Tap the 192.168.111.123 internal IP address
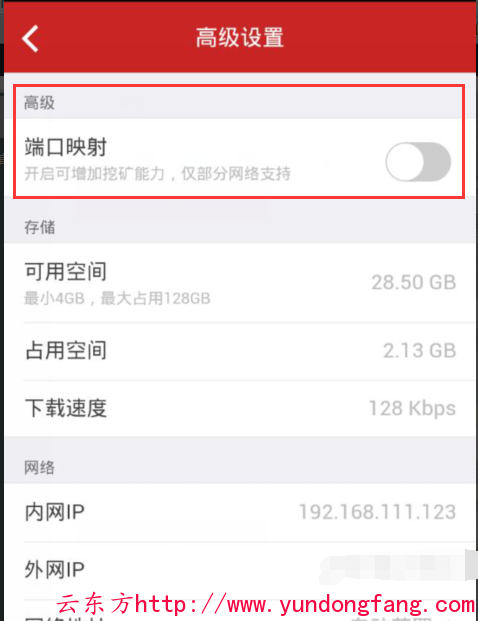Image resolution: width=478 pixels, height=621 pixels. point(377,512)
